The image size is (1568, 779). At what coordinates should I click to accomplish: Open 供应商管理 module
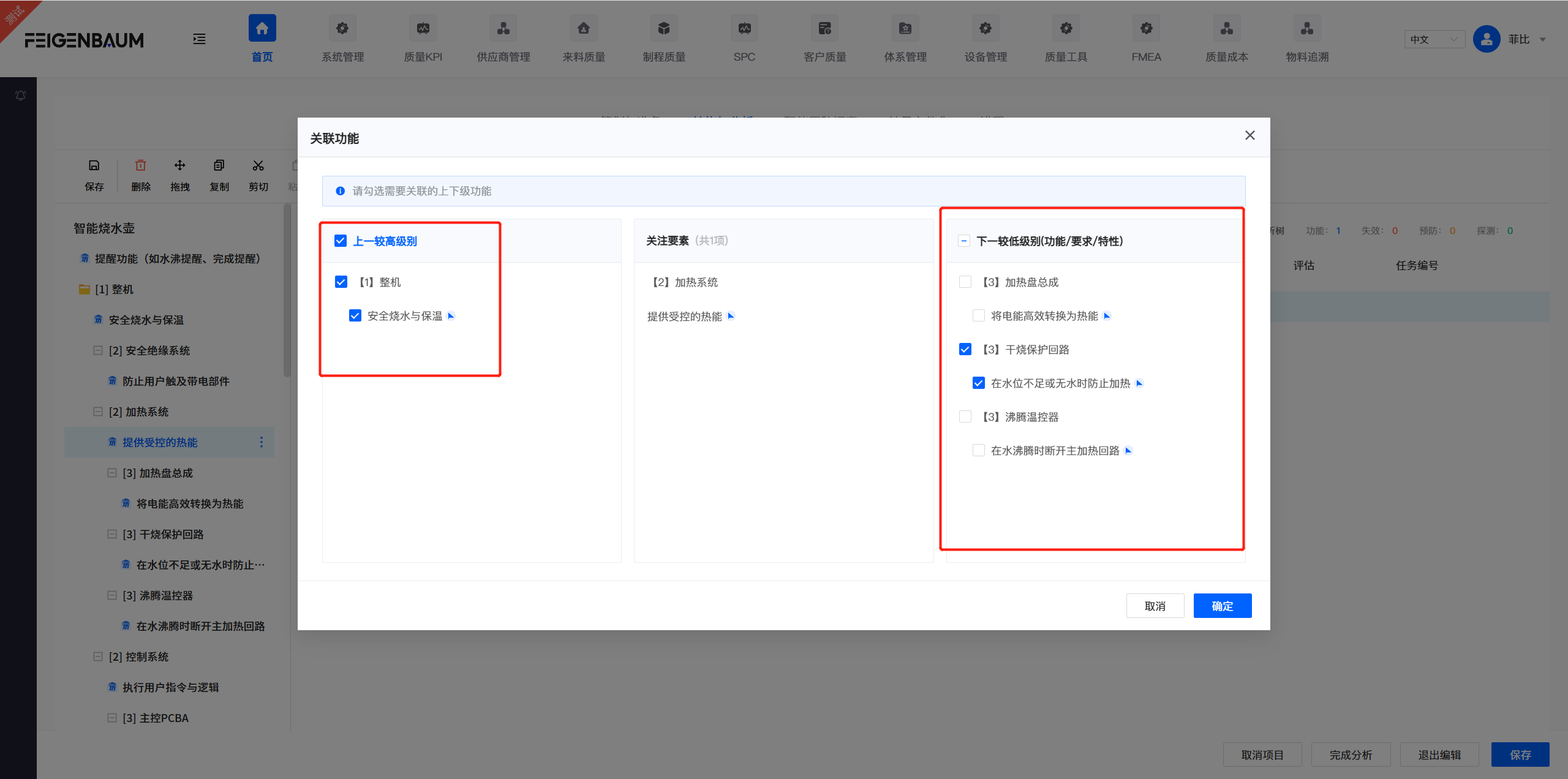pyautogui.click(x=502, y=38)
